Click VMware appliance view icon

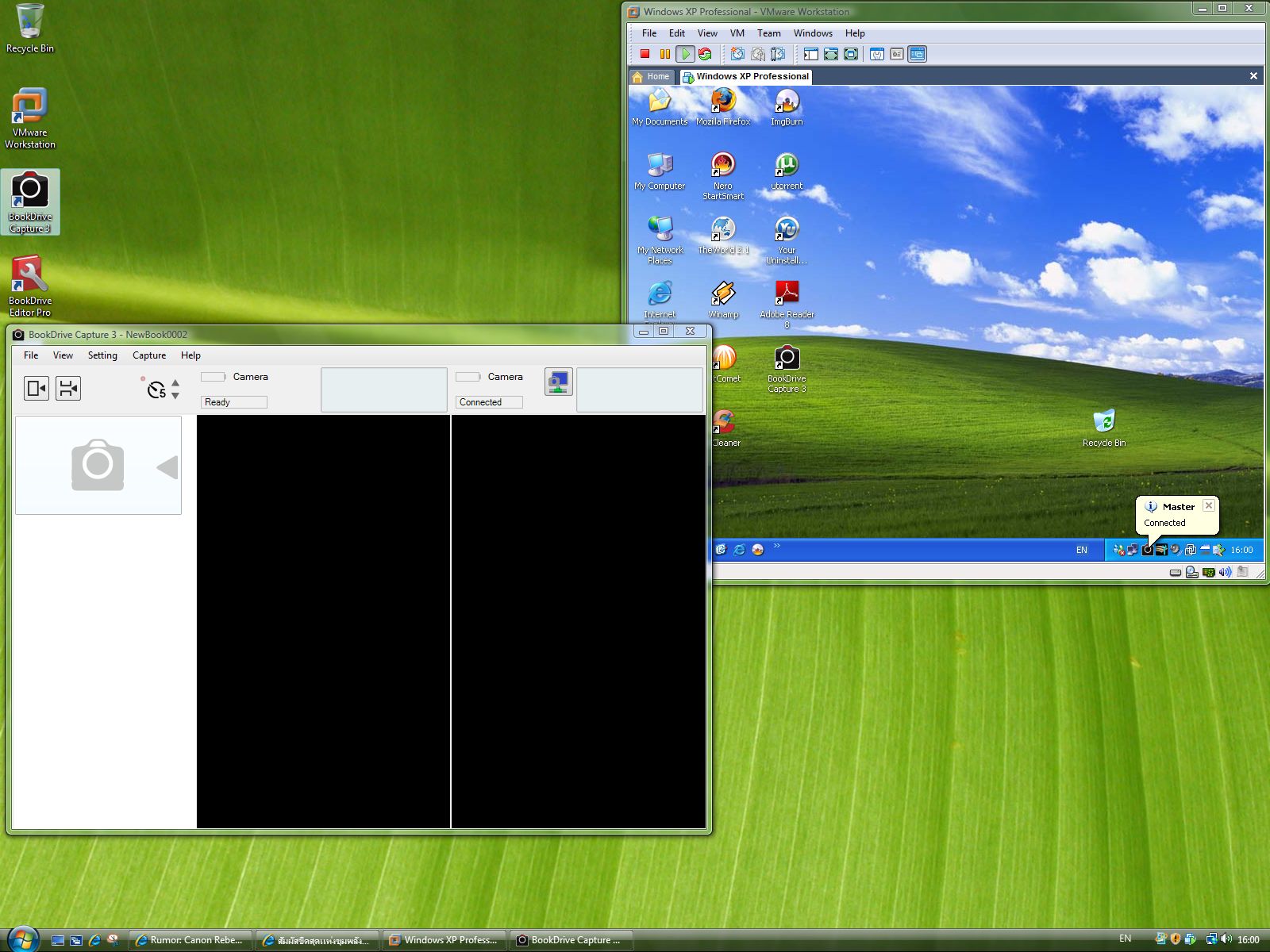[897, 54]
